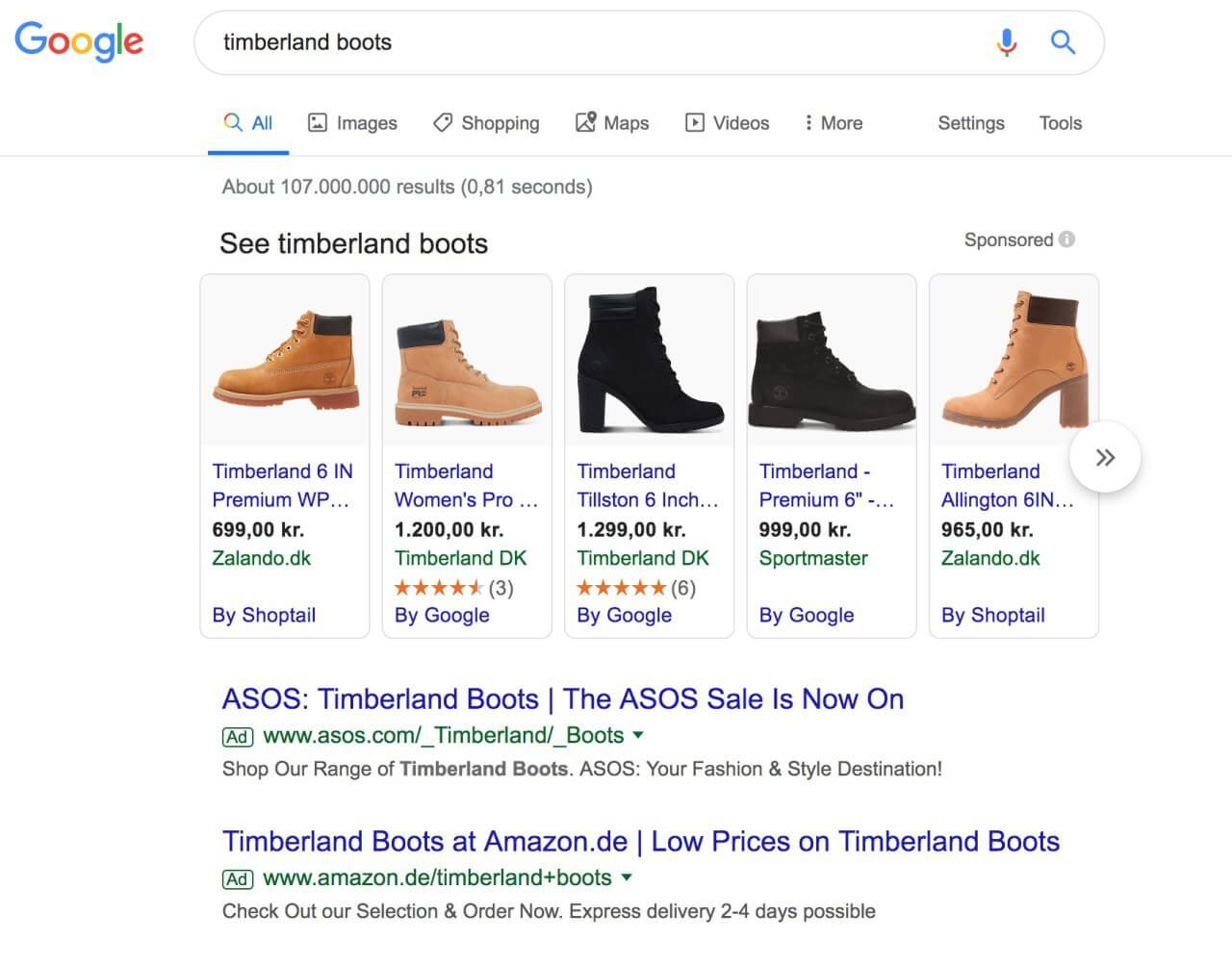Open the Maps tab
The image size is (1232, 965).
612,123
